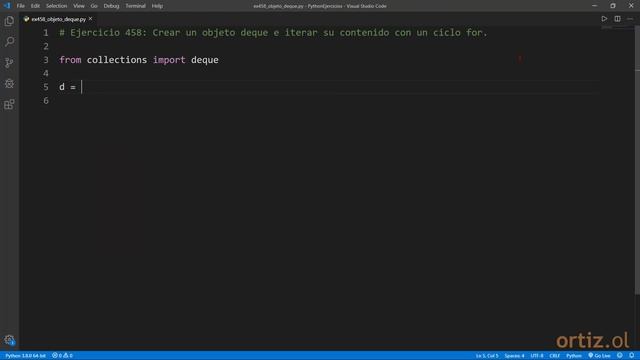
Task: Close the ex458_objeto_deque.py tab
Action: [x=91, y=19]
